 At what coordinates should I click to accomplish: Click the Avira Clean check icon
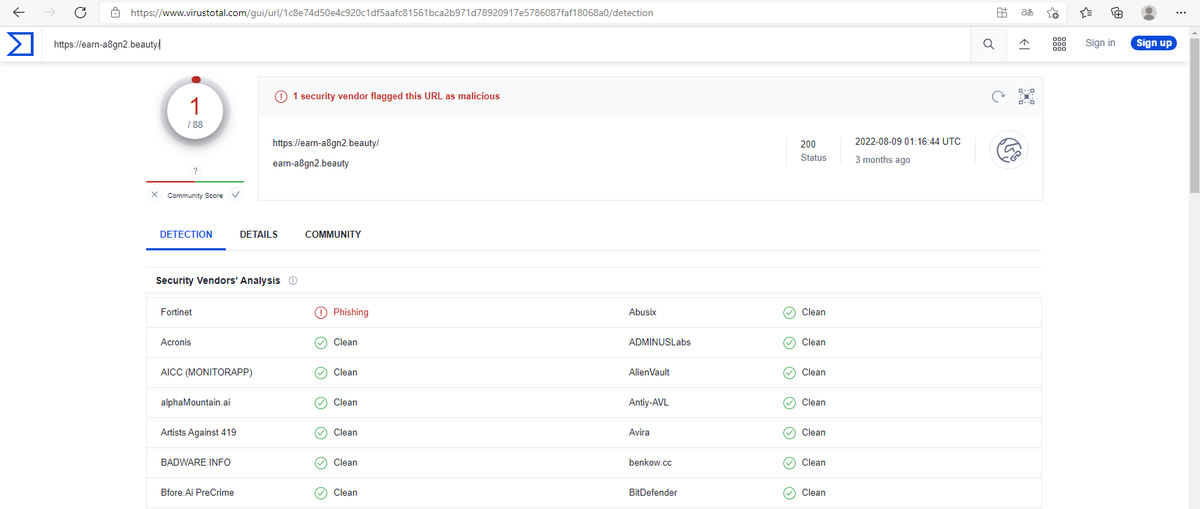789,432
